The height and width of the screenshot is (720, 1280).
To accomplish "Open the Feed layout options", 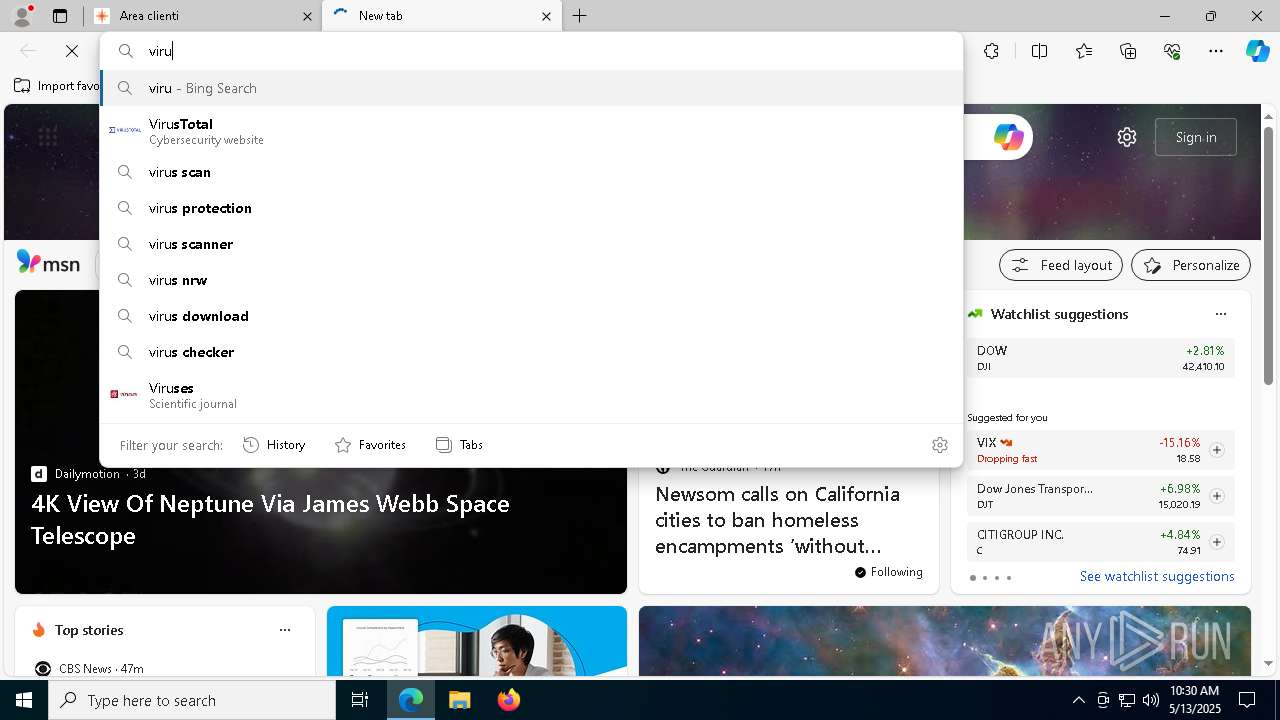I will (x=1061, y=265).
